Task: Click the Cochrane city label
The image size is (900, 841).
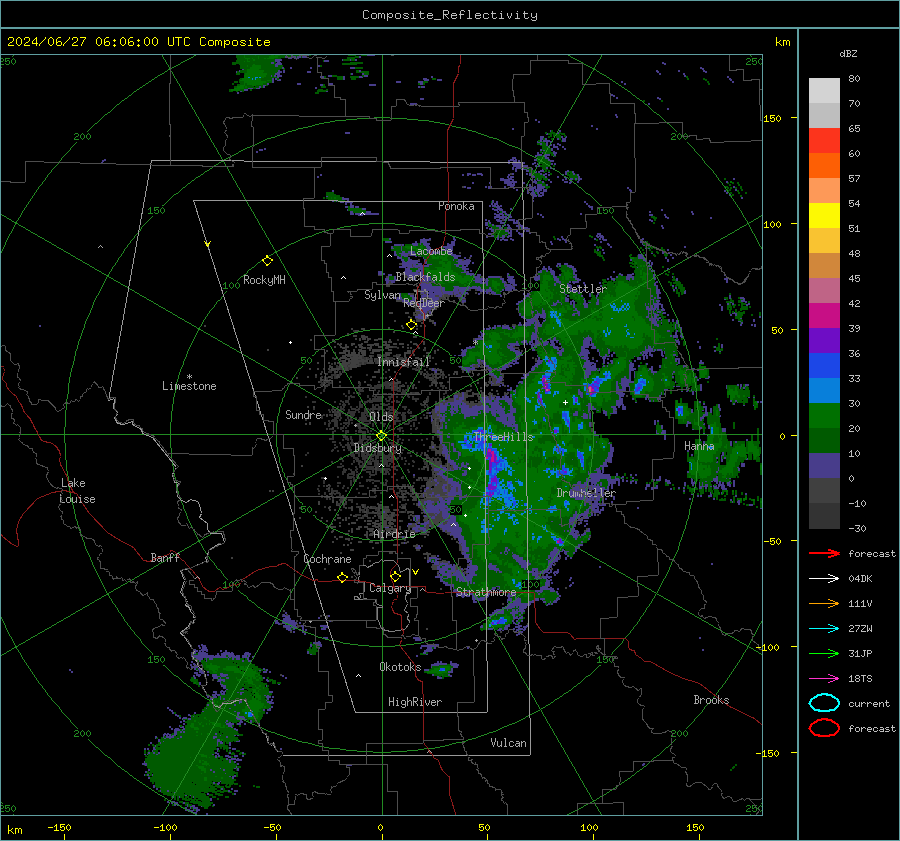Action: click(x=327, y=559)
